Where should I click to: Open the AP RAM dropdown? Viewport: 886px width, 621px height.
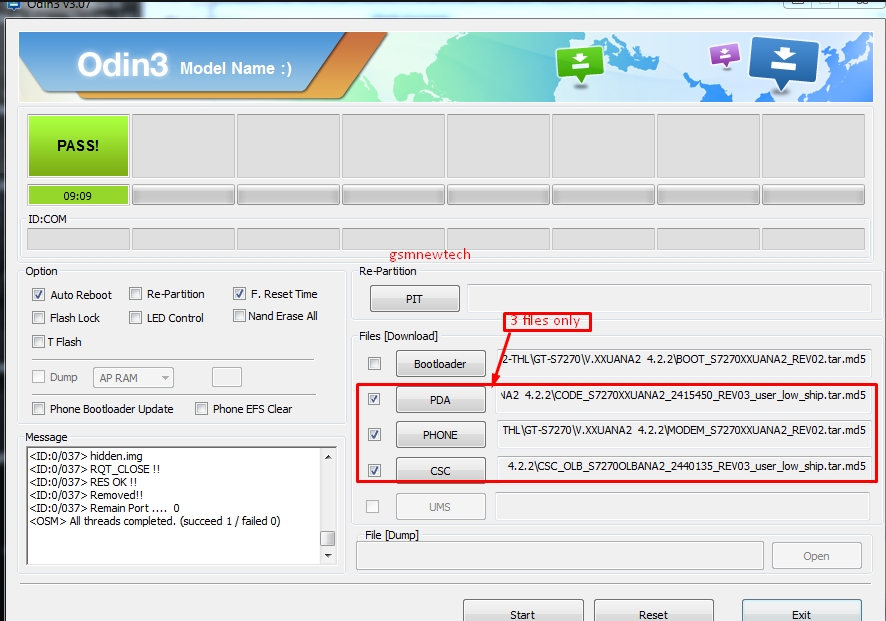coord(133,377)
